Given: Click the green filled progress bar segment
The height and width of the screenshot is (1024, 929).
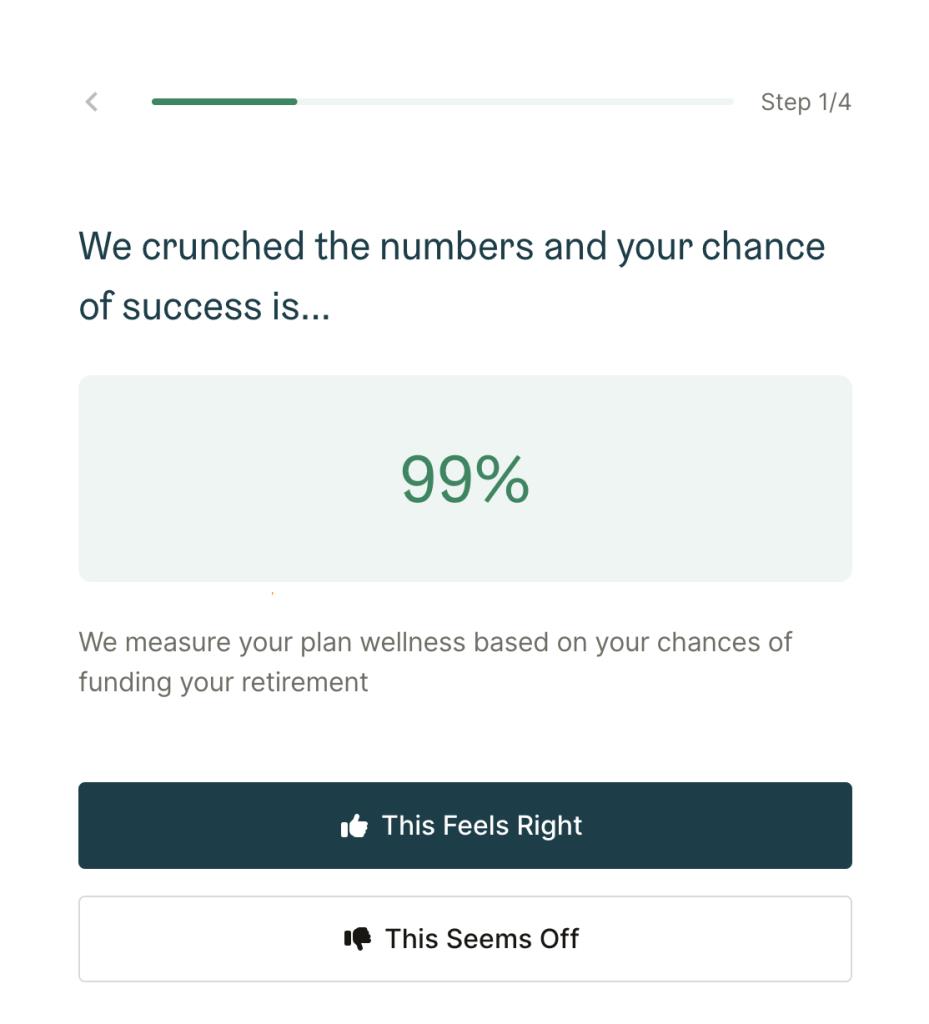Looking at the screenshot, I should pyautogui.click(x=225, y=102).
